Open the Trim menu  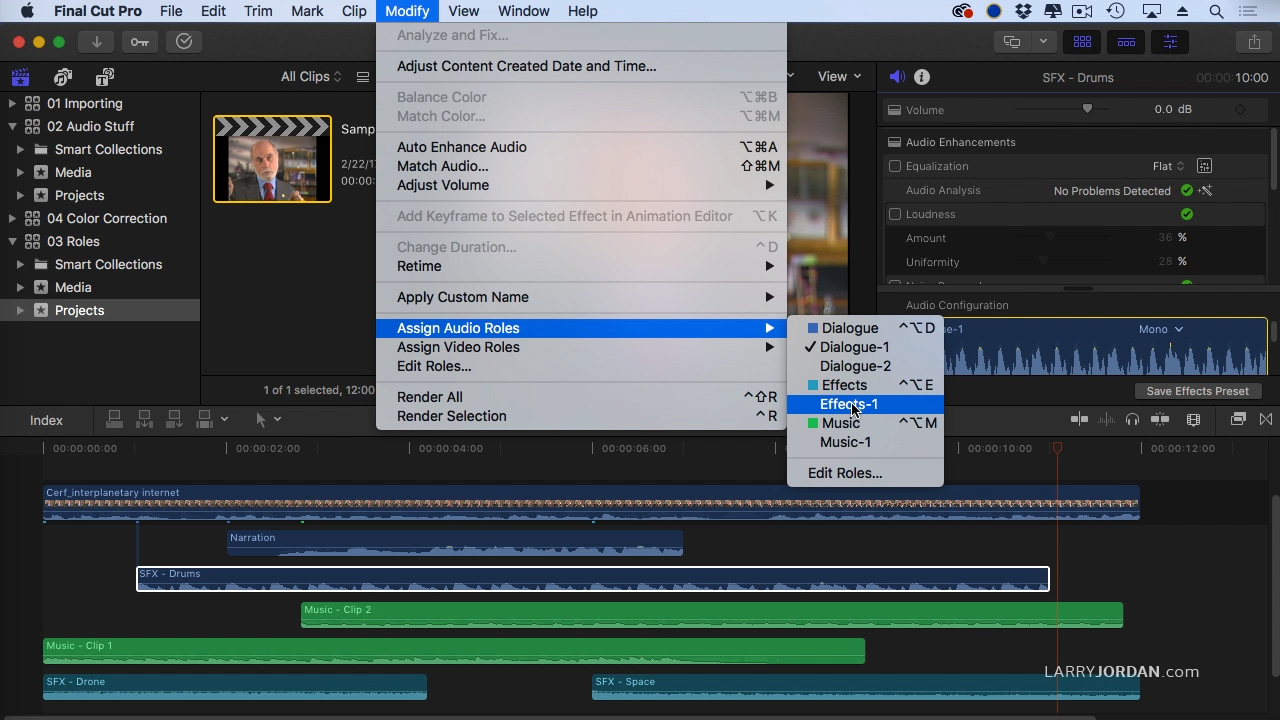pos(258,11)
